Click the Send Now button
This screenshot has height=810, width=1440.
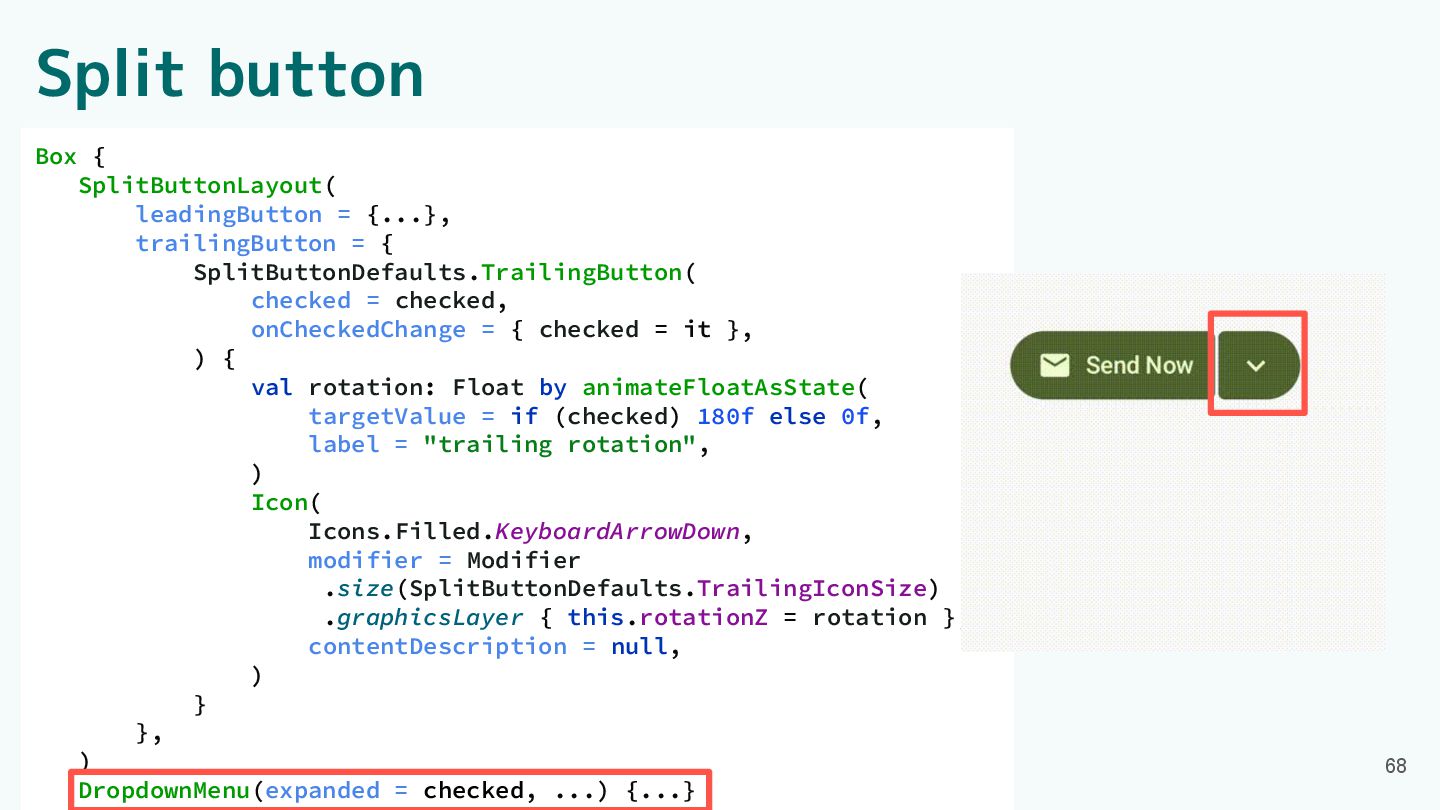[x=1111, y=366]
